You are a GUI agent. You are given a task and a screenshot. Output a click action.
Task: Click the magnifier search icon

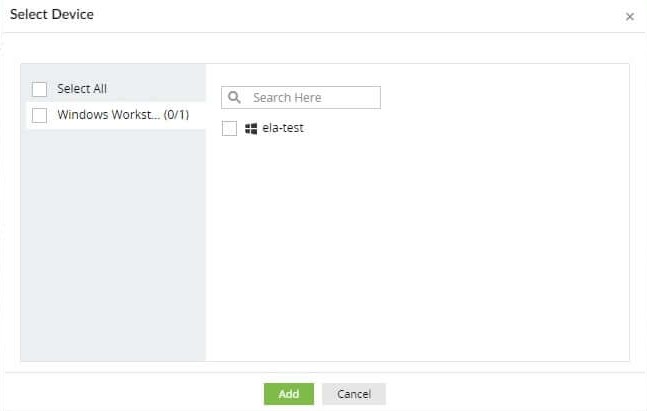coord(235,98)
